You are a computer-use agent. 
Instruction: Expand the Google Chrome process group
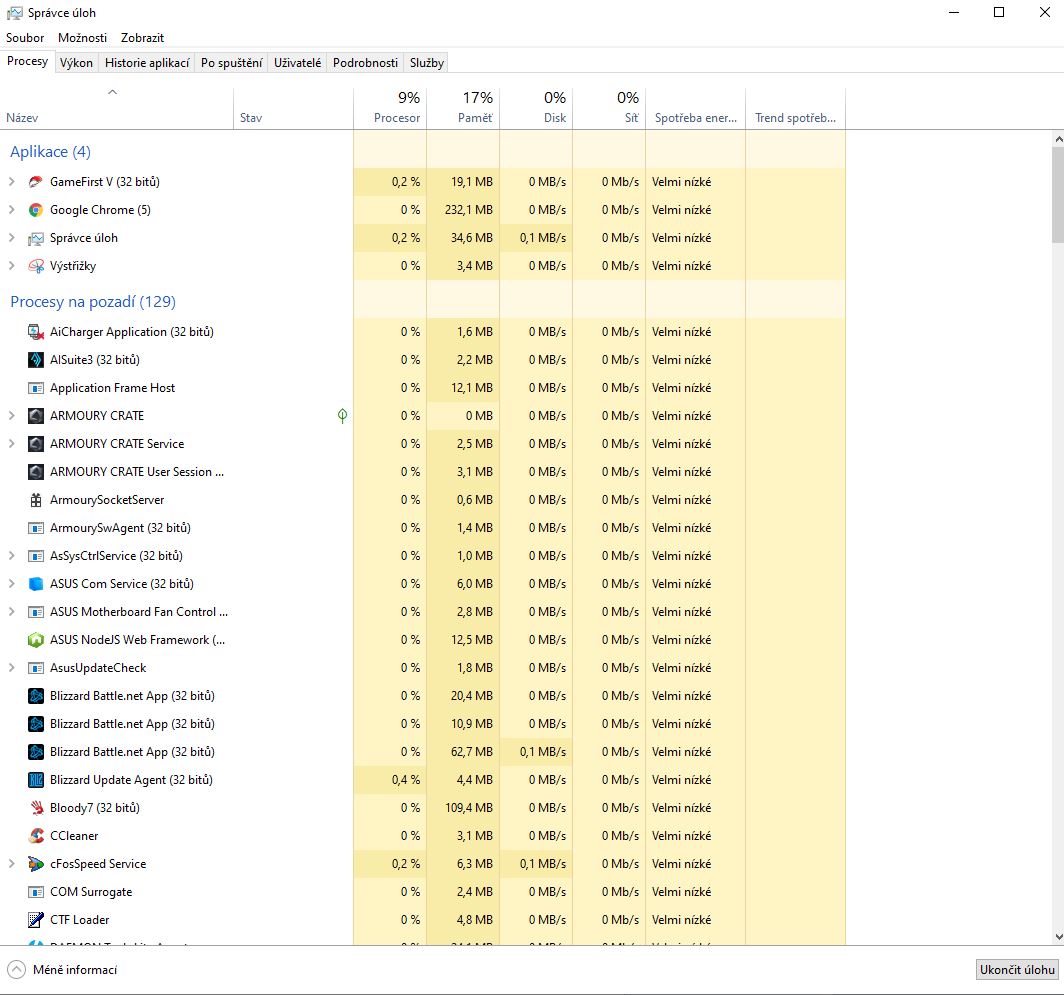tap(12, 210)
